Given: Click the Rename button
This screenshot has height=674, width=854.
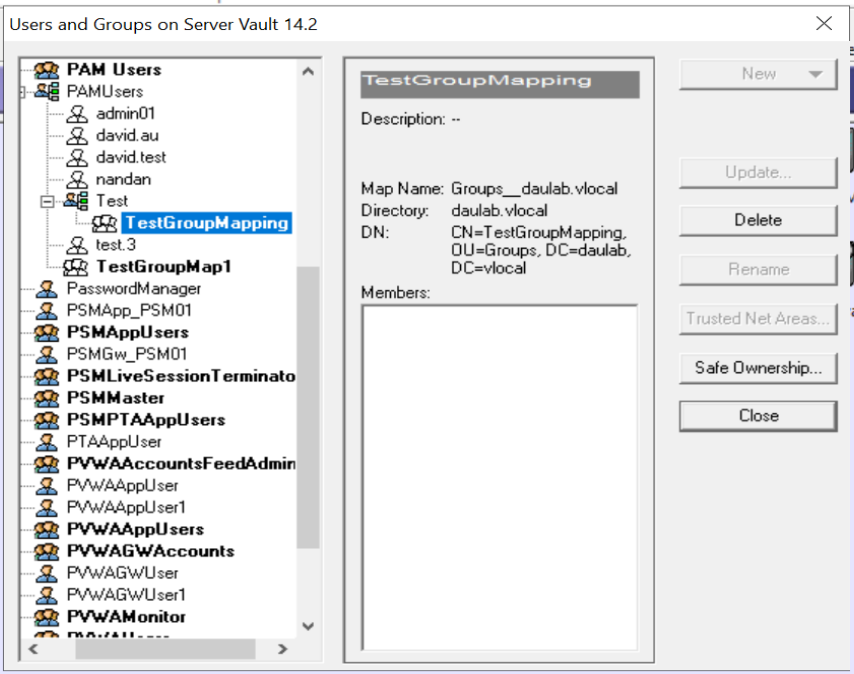Looking at the screenshot, I should (758, 269).
